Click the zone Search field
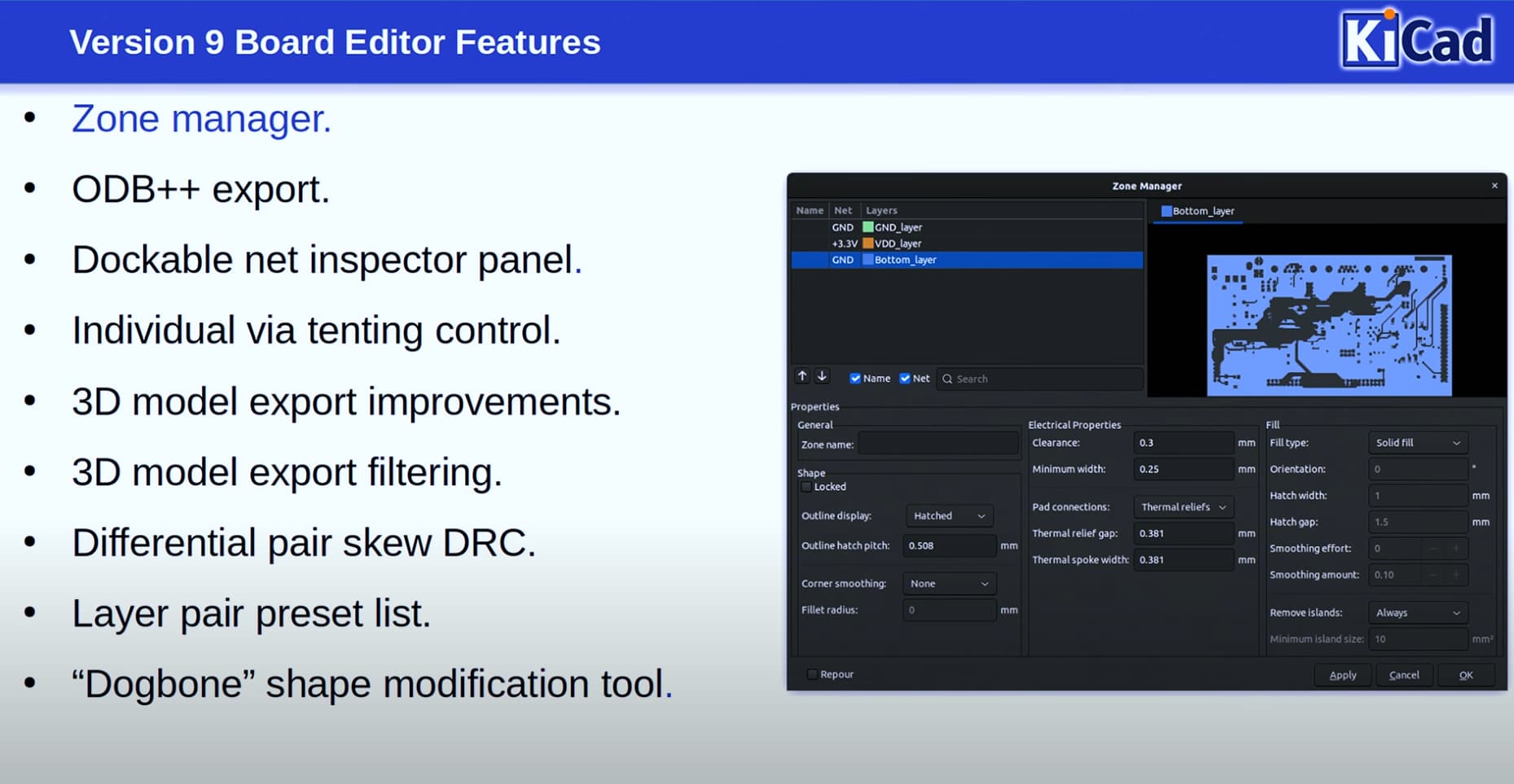 pos(1040,379)
